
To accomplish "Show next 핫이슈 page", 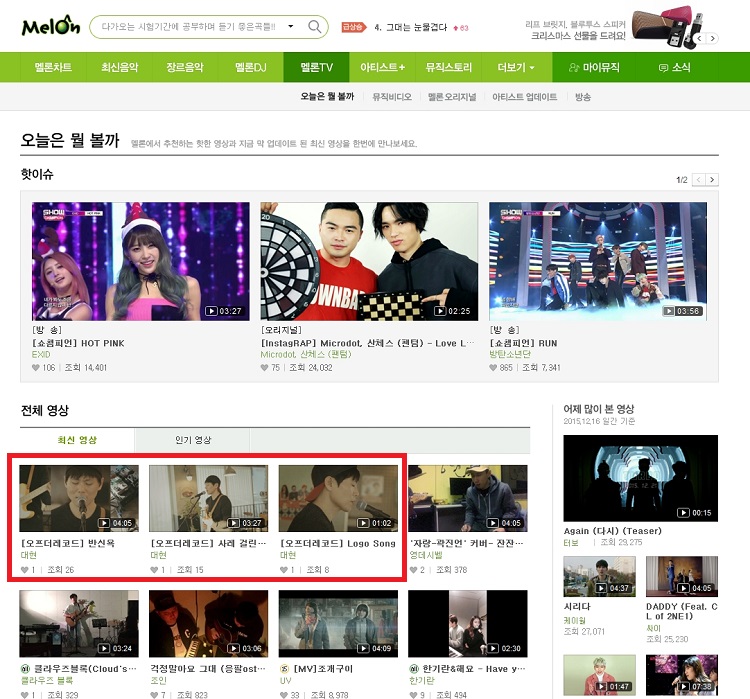I will [x=712, y=179].
